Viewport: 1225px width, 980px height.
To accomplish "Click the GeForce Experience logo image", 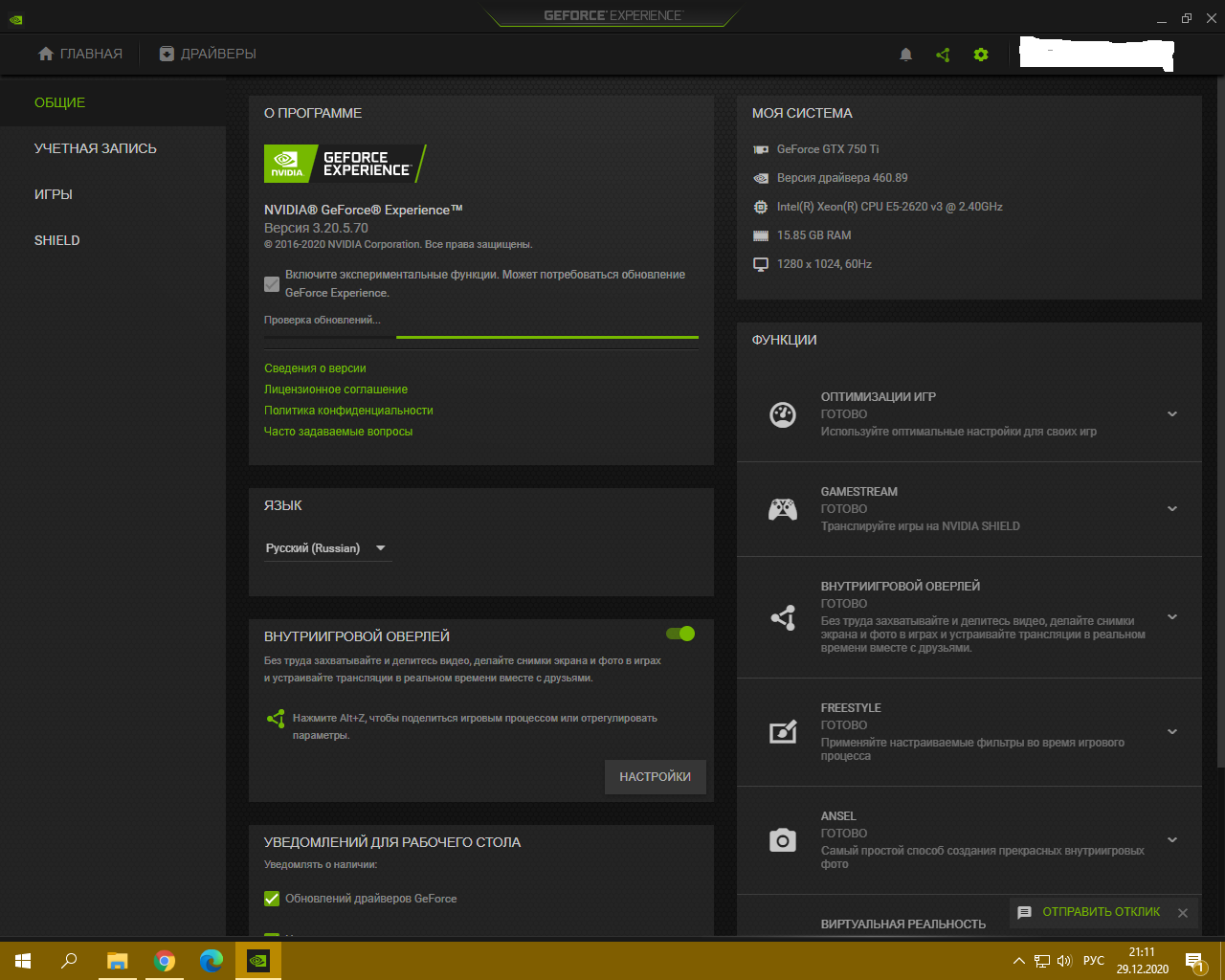I will (x=345, y=164).
